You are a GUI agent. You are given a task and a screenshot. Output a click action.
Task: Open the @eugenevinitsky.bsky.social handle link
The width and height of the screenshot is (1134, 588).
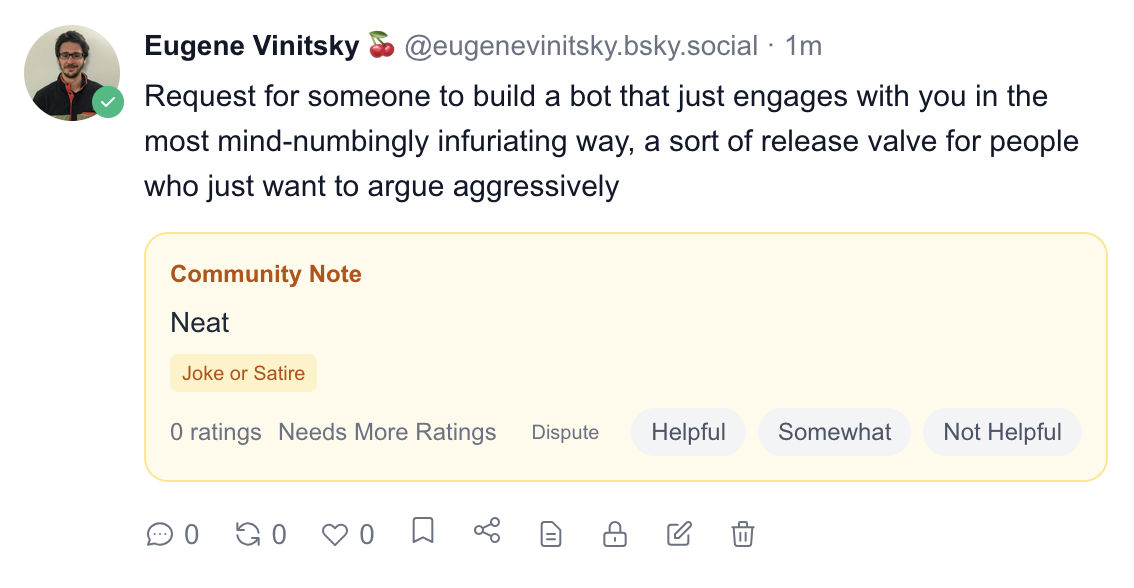pyautogui.click(x=581, y=46)
